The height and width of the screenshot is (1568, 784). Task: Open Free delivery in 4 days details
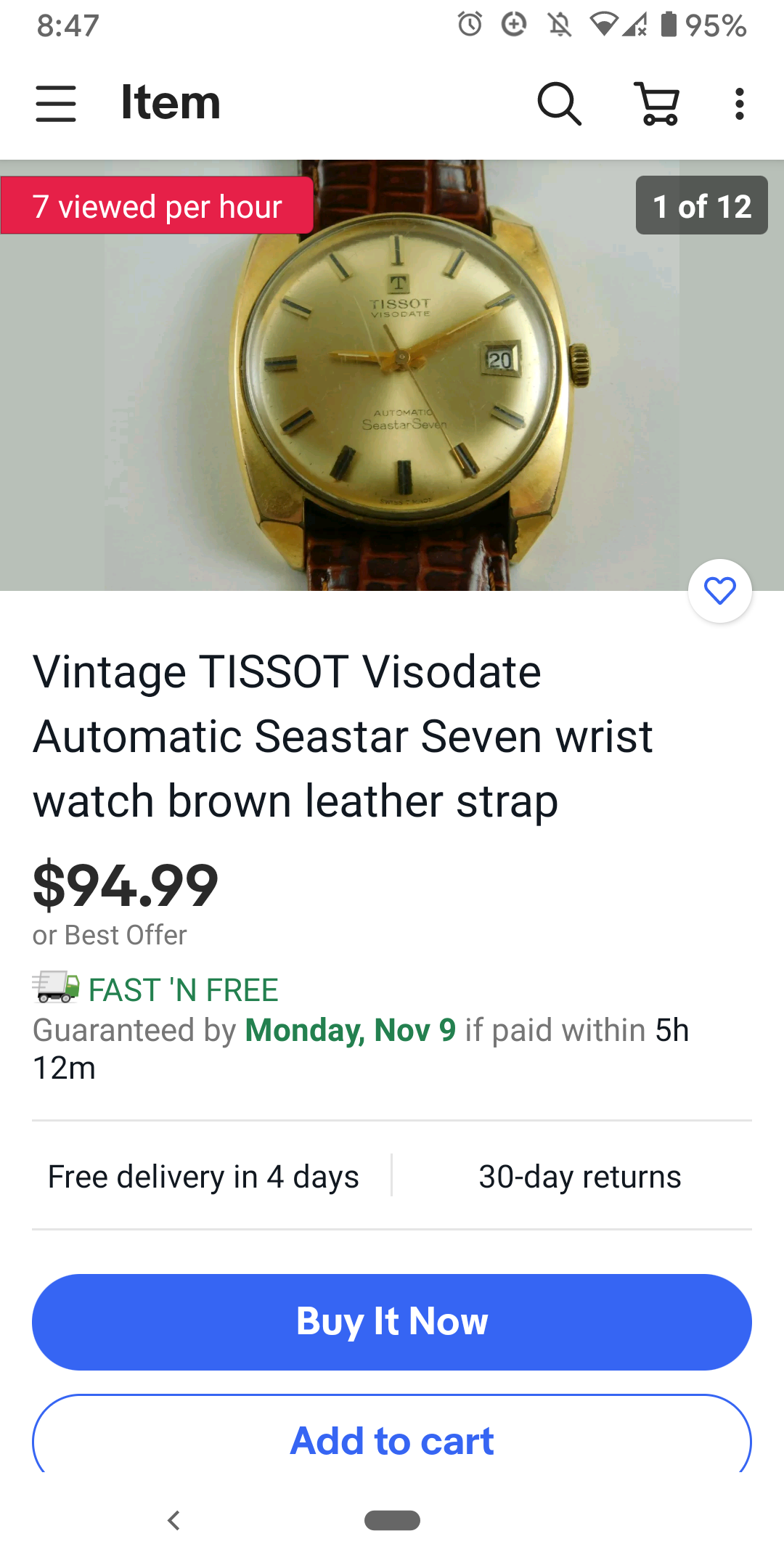point(203,1177)
